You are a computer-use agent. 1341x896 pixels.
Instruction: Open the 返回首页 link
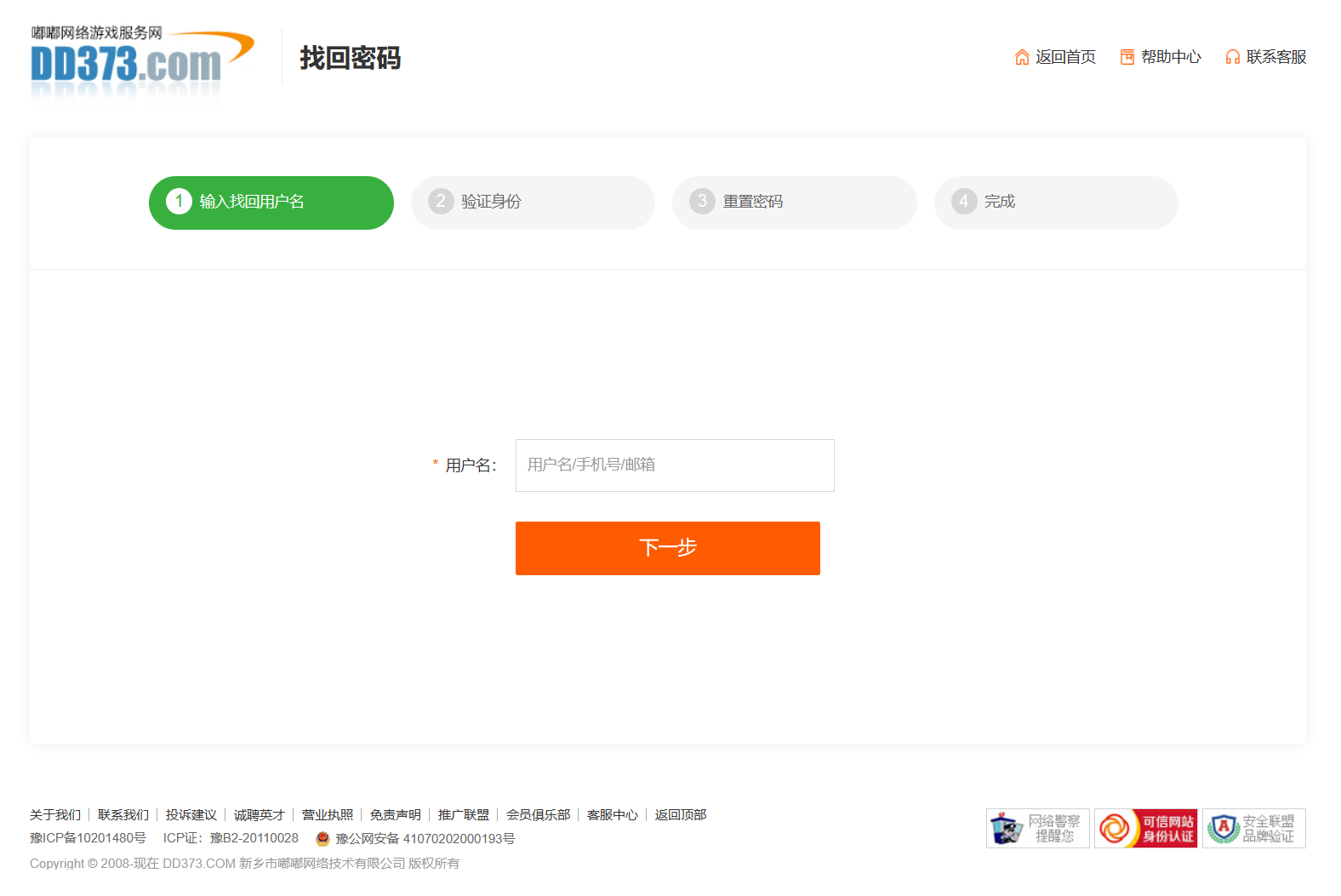coord(1065,57)
